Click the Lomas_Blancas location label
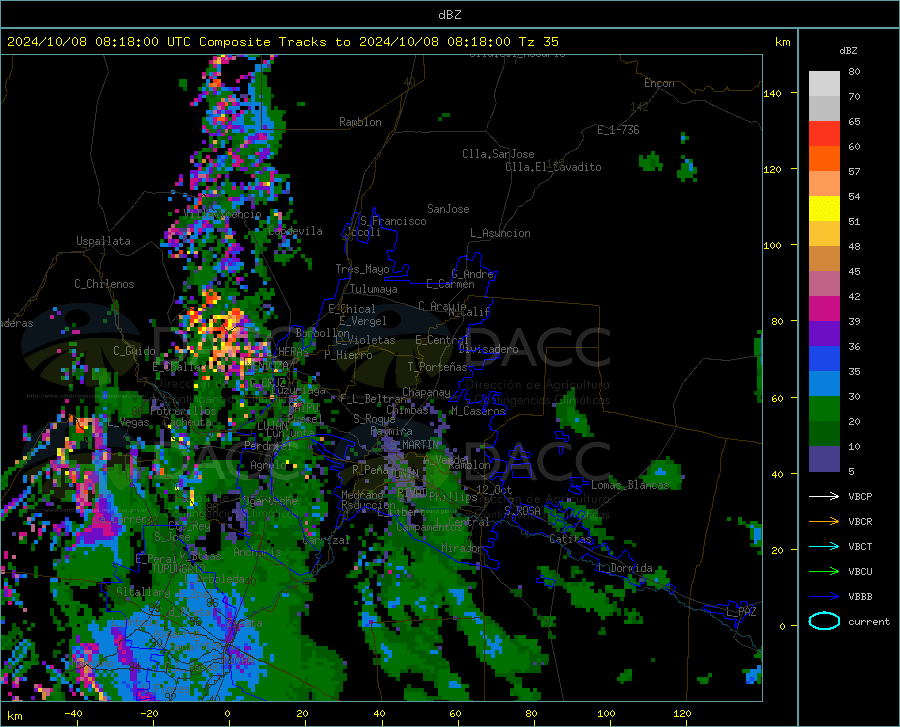 (630, 485)
